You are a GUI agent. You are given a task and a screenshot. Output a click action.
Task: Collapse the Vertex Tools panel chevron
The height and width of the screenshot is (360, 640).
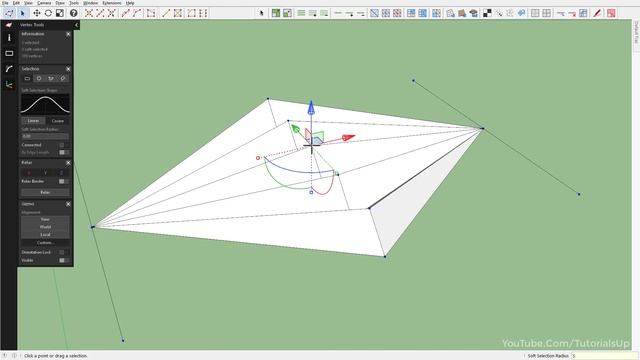pyautogui.click(x=76, y=25)
